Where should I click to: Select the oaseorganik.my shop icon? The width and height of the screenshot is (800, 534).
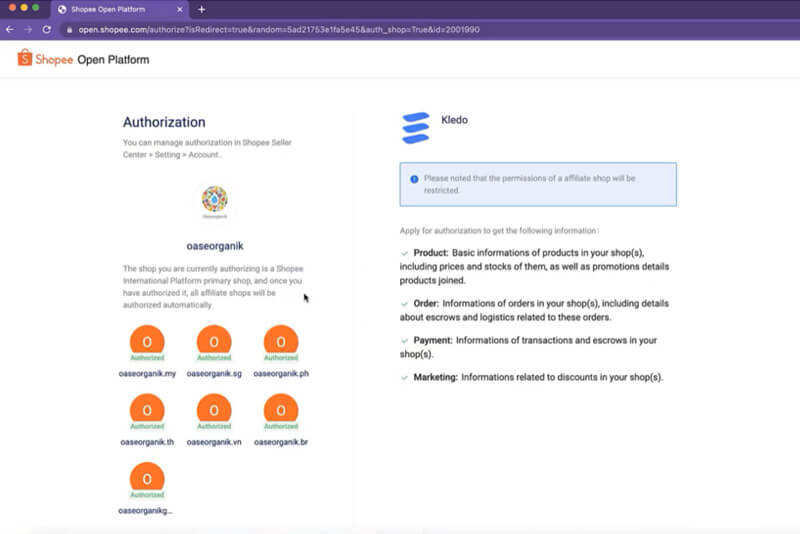tap(147, 341)
